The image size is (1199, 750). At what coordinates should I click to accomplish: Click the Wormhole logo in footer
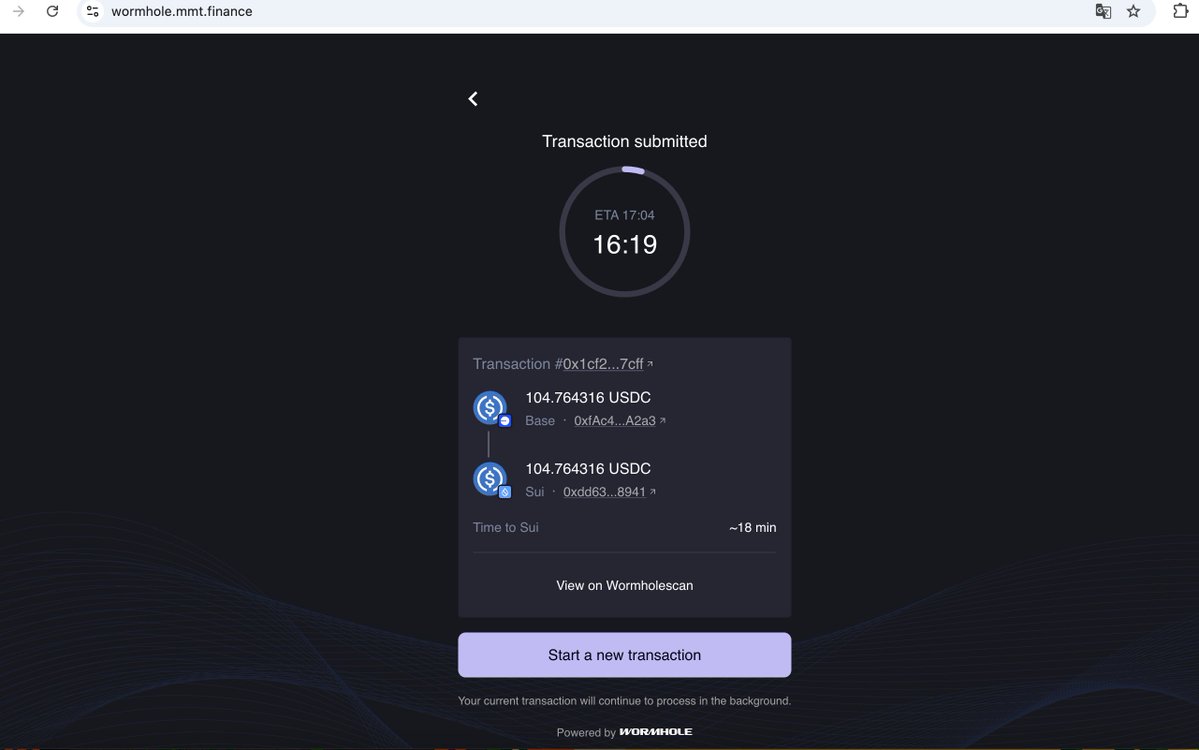[x=656, y=732]
